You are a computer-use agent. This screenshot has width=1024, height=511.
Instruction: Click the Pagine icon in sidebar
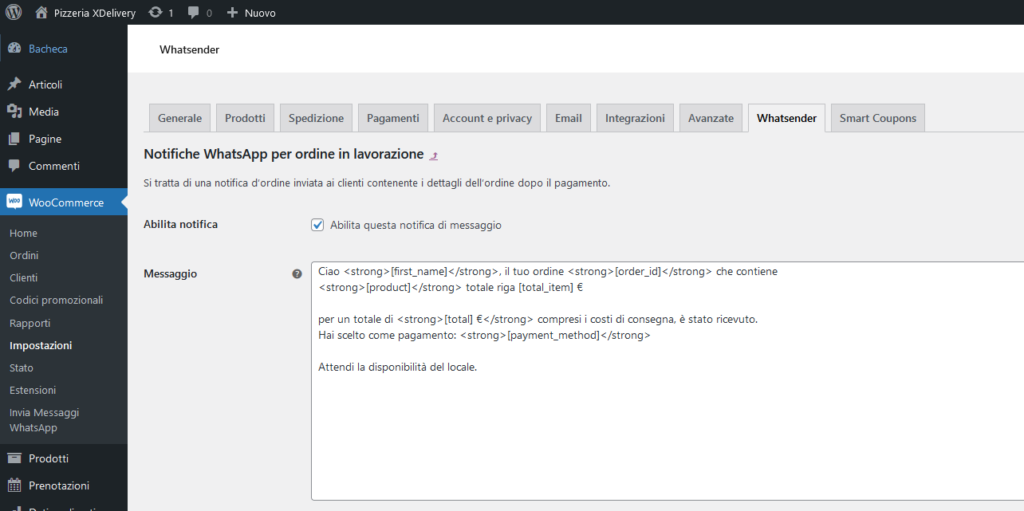point(14,139)
